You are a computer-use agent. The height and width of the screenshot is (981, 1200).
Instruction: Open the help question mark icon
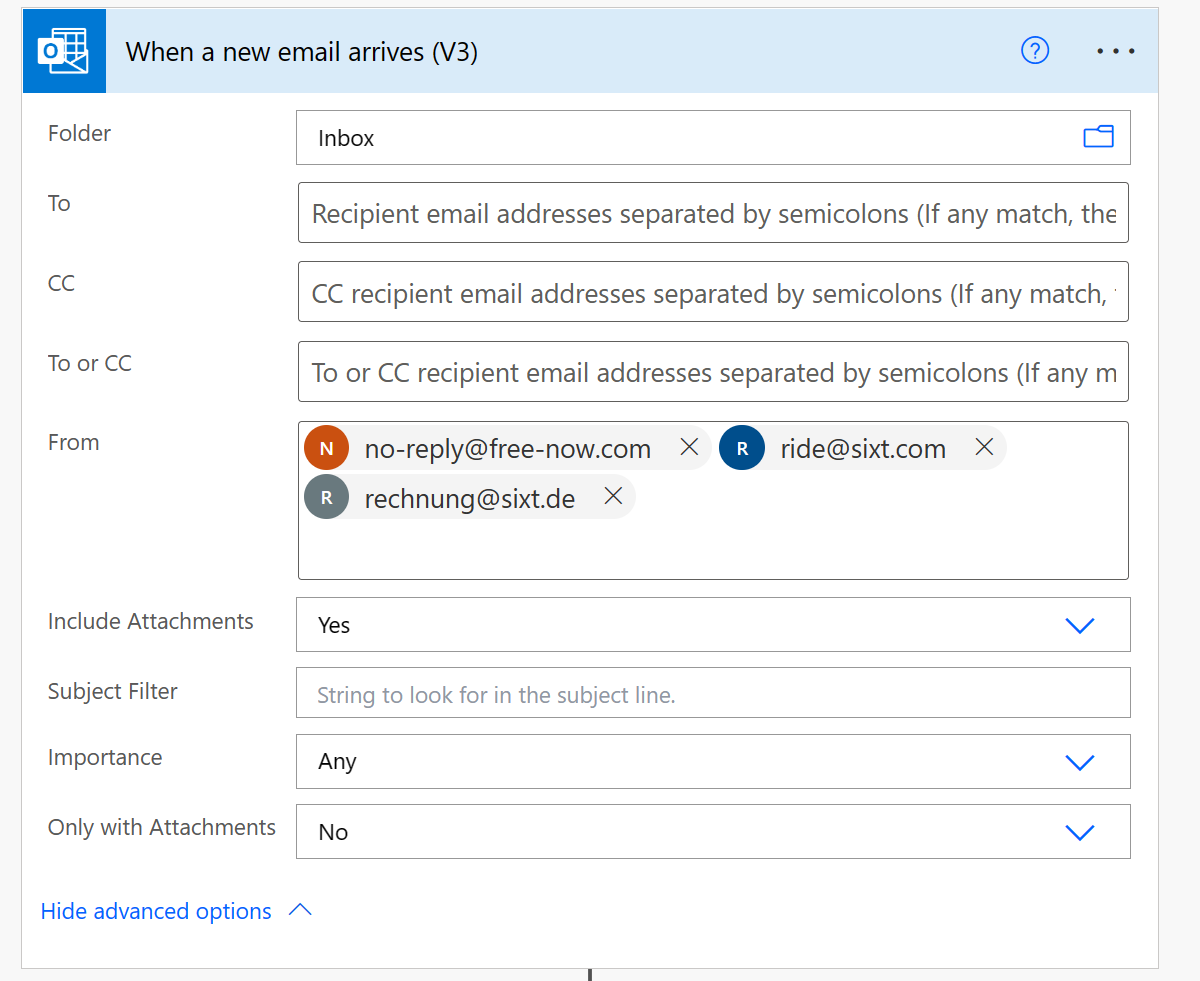click(x=1035, y=50)
